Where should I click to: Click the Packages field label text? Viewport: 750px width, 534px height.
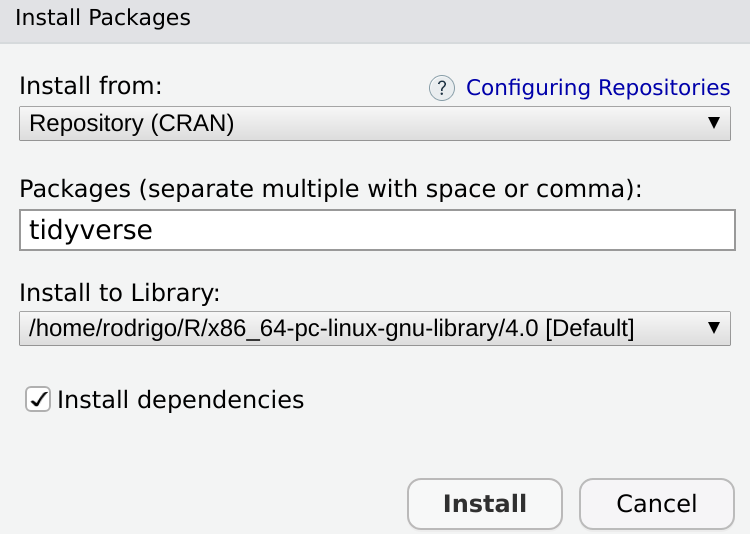pyautogui.click(x=331, y=188)
